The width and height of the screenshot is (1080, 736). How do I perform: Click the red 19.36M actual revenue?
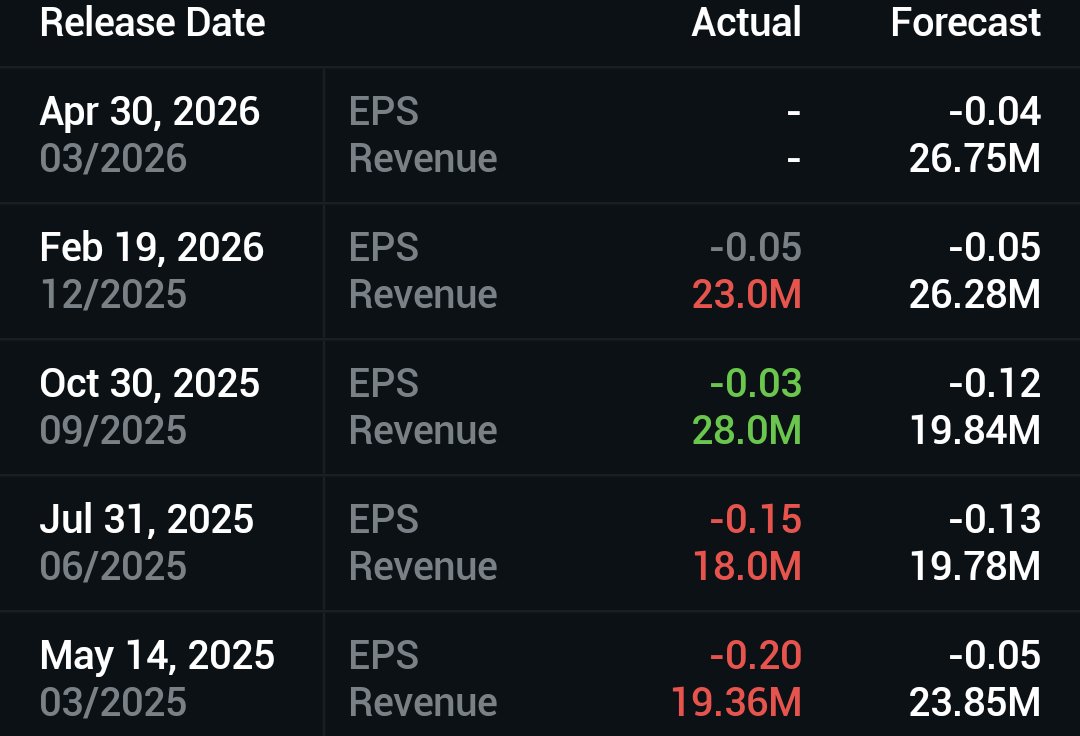click(x=735, y=702)
